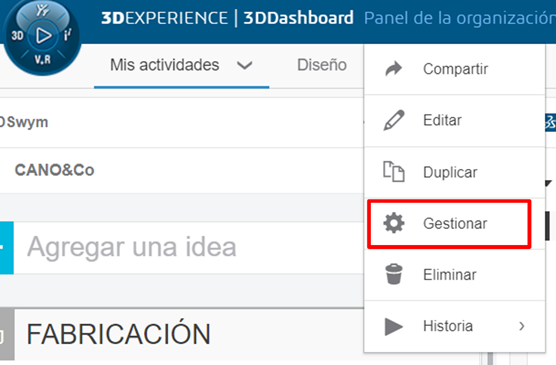Expand the Mis actividades tab chevron
The width and height of the screenshot is (556, 365).
click(245, 65)
